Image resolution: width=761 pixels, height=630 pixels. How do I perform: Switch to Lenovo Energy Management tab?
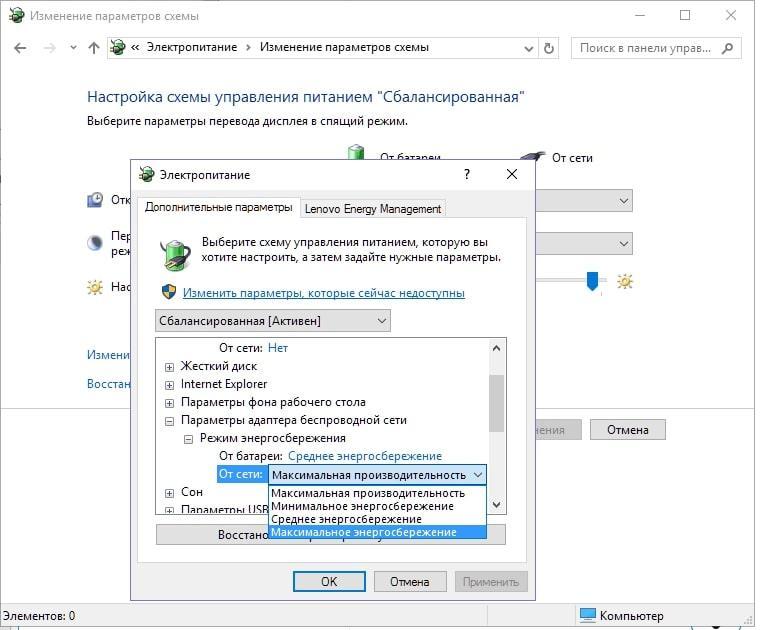pos(373,209)
